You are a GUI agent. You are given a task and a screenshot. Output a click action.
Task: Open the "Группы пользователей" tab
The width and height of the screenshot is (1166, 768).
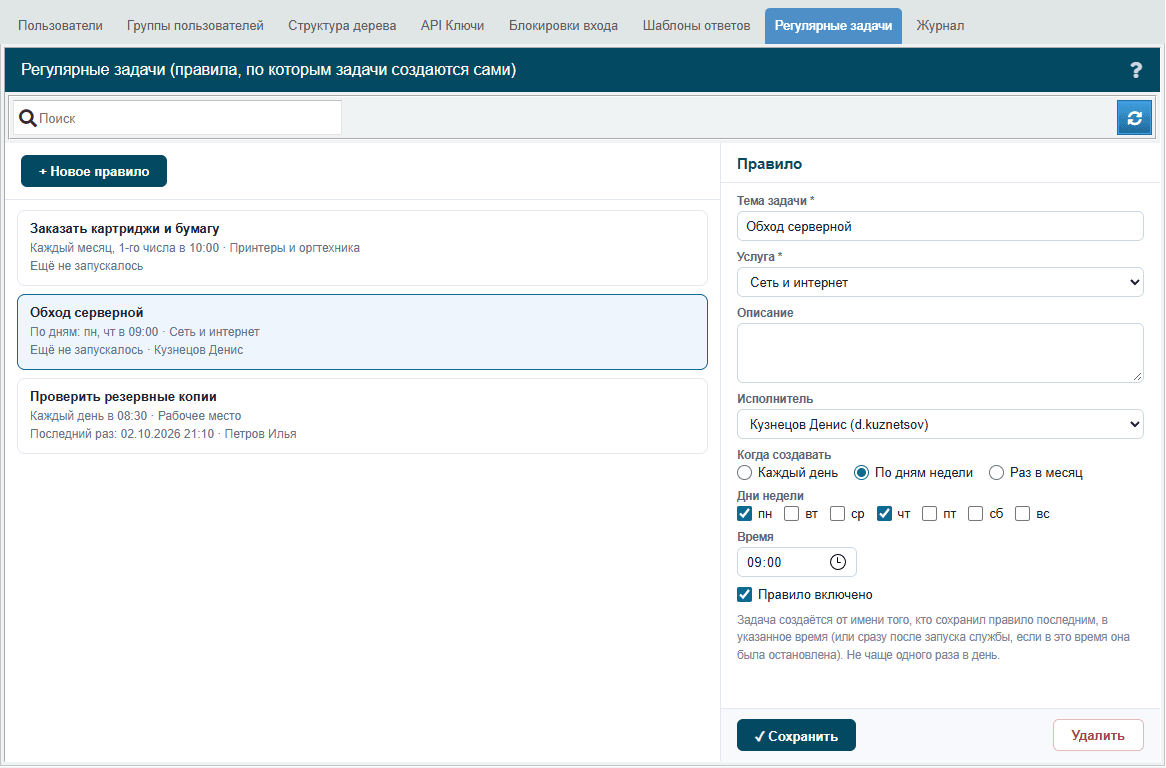pos(196,26)
